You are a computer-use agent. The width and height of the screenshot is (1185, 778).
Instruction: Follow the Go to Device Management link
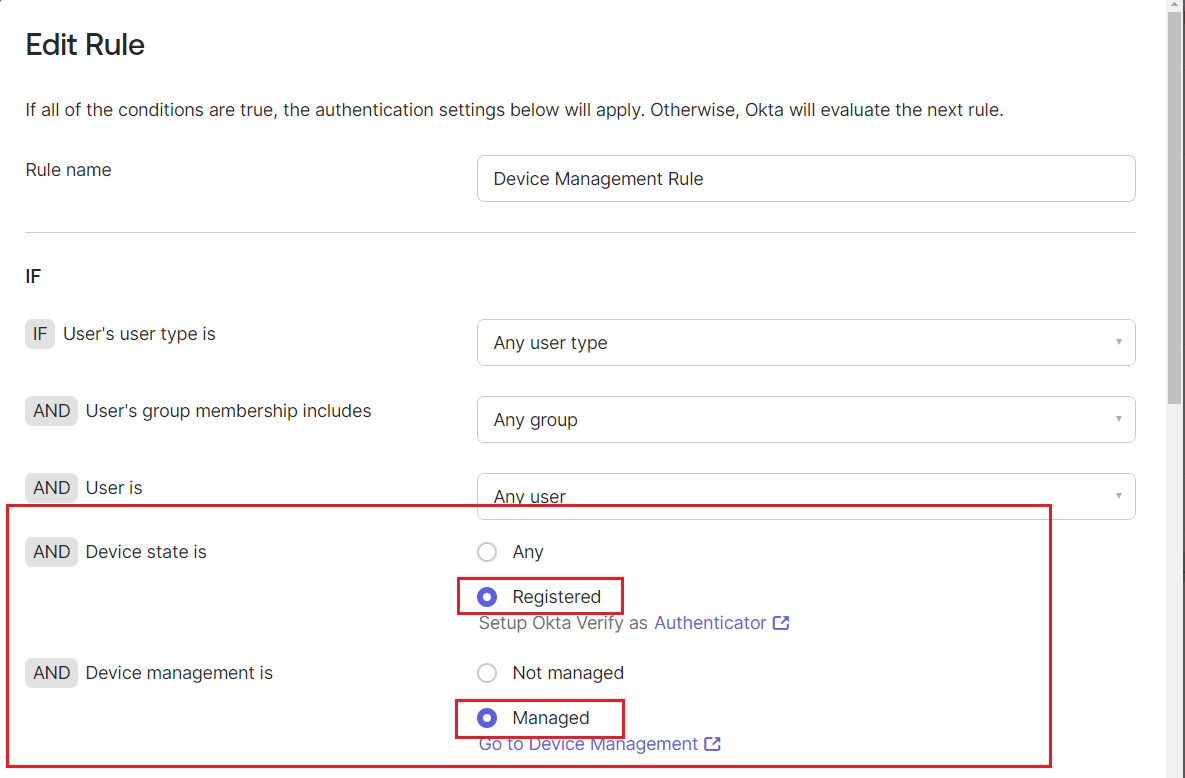(x=588, y=744)
